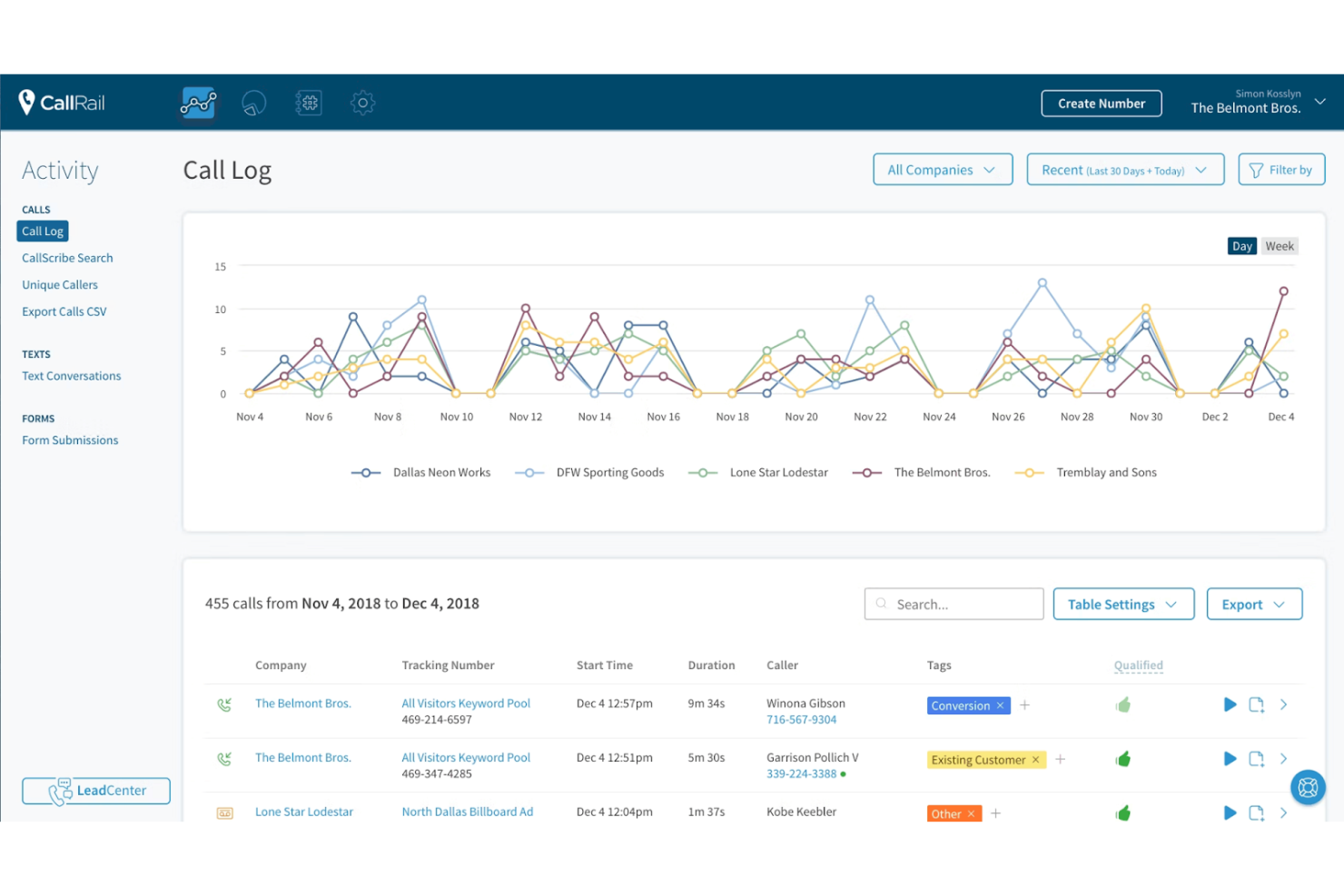Open the All Visitors Keyword Pool link
Screen dimensions: 1344x896
tap(466, 704)
